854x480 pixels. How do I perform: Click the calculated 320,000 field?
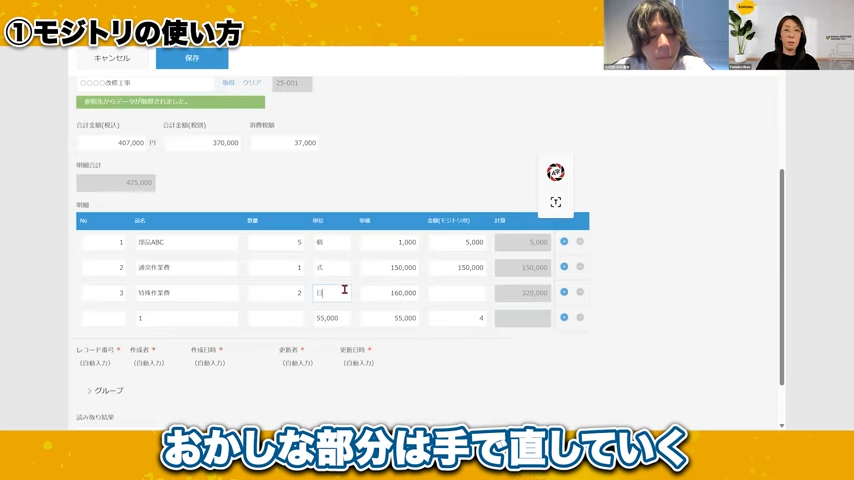523,293
